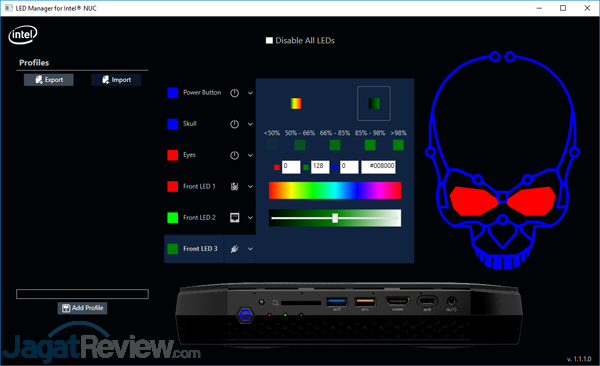Viewport: 600px width, 366px height.
Task: Select the Front LED 3 entry label
Action: pyautogui.click(x=200, y=249)
